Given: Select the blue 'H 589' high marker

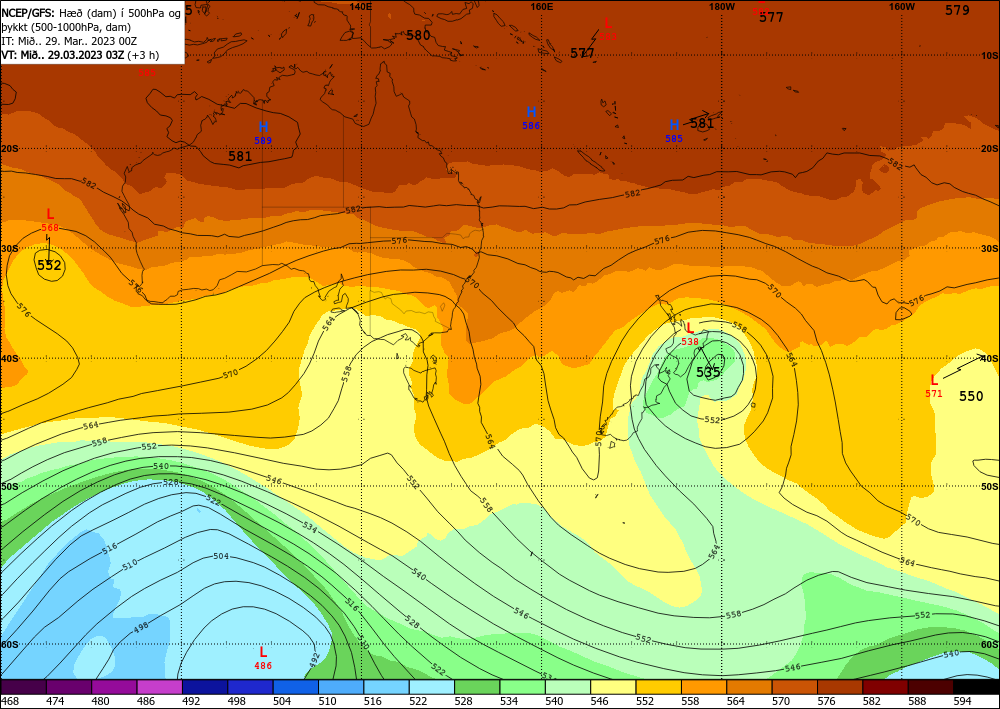Looking at the screenshot, I should (x=263, y=133).
